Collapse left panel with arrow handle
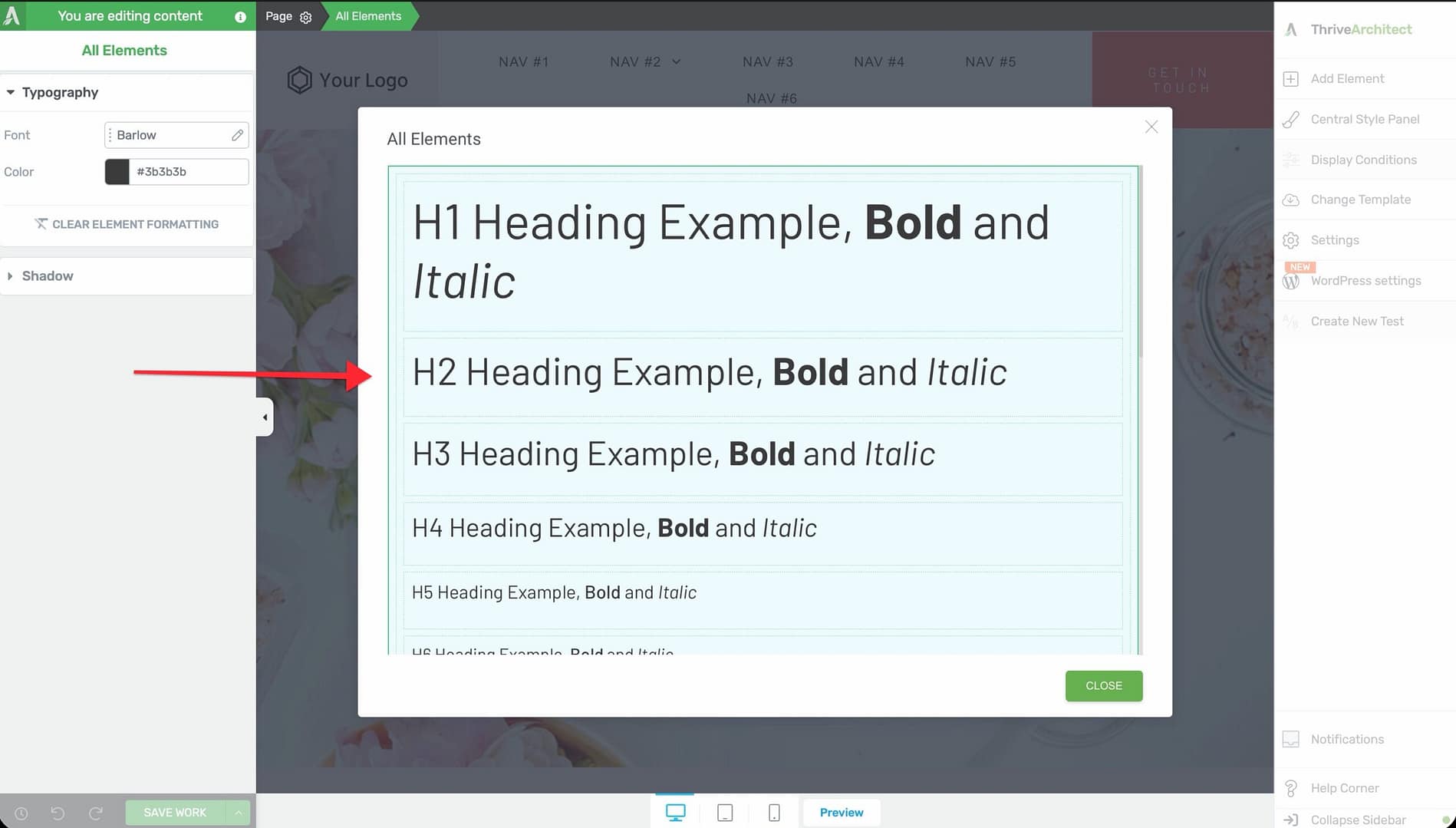This screenshot has width=1456, height=828. click(x=265, y=417)
